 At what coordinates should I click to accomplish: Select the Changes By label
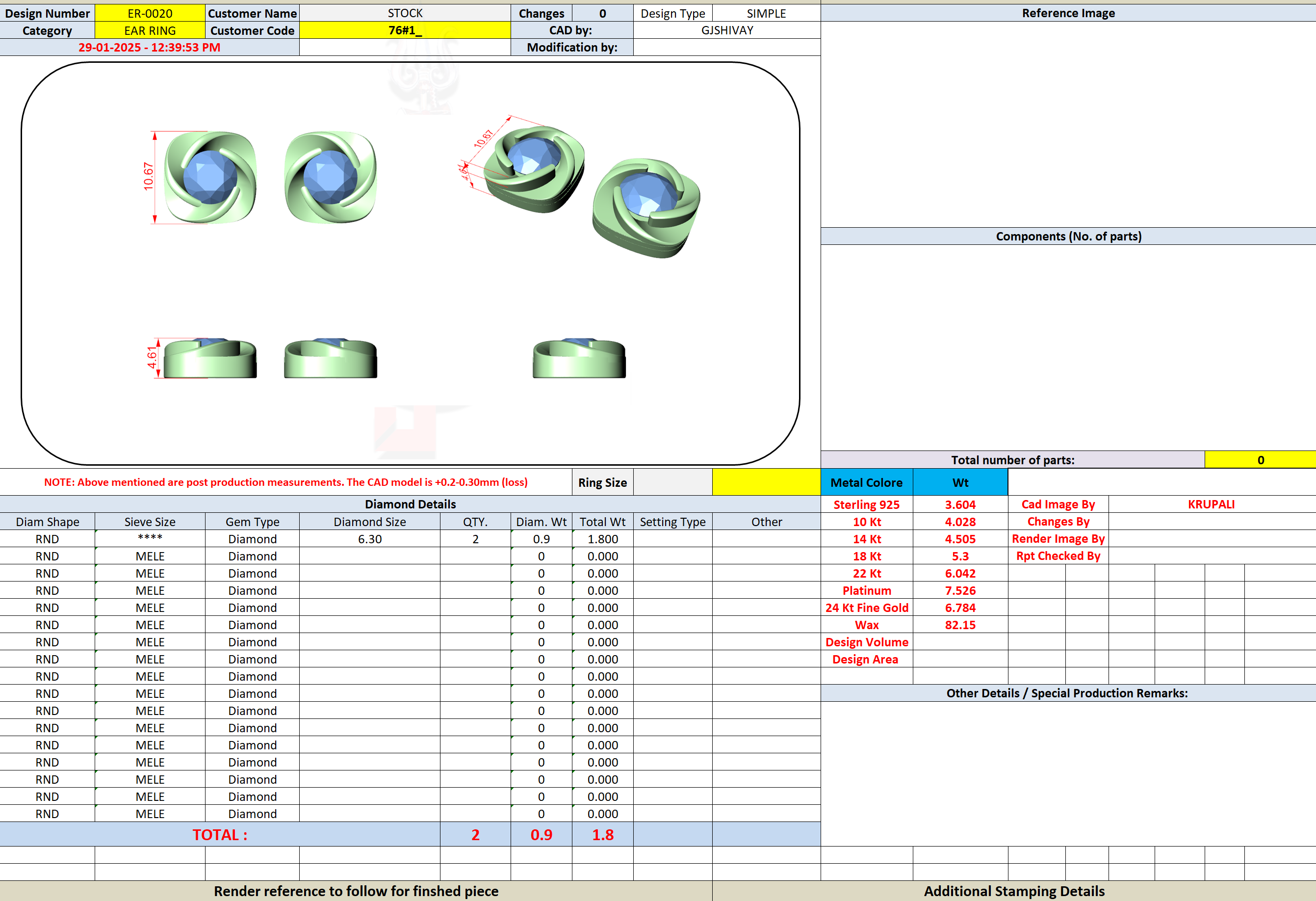[1058, 521]
